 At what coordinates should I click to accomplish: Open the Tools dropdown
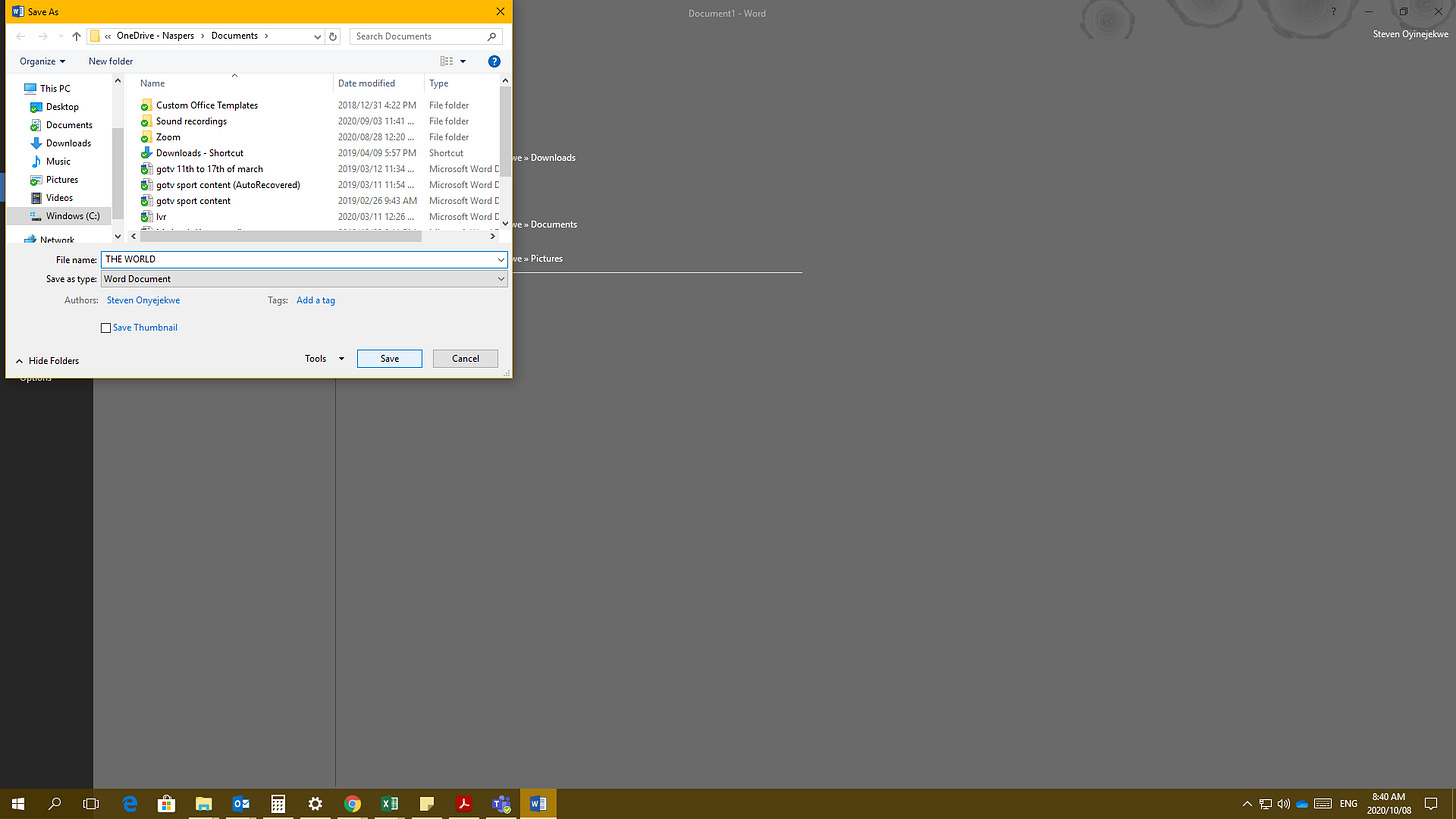(325, 358)
